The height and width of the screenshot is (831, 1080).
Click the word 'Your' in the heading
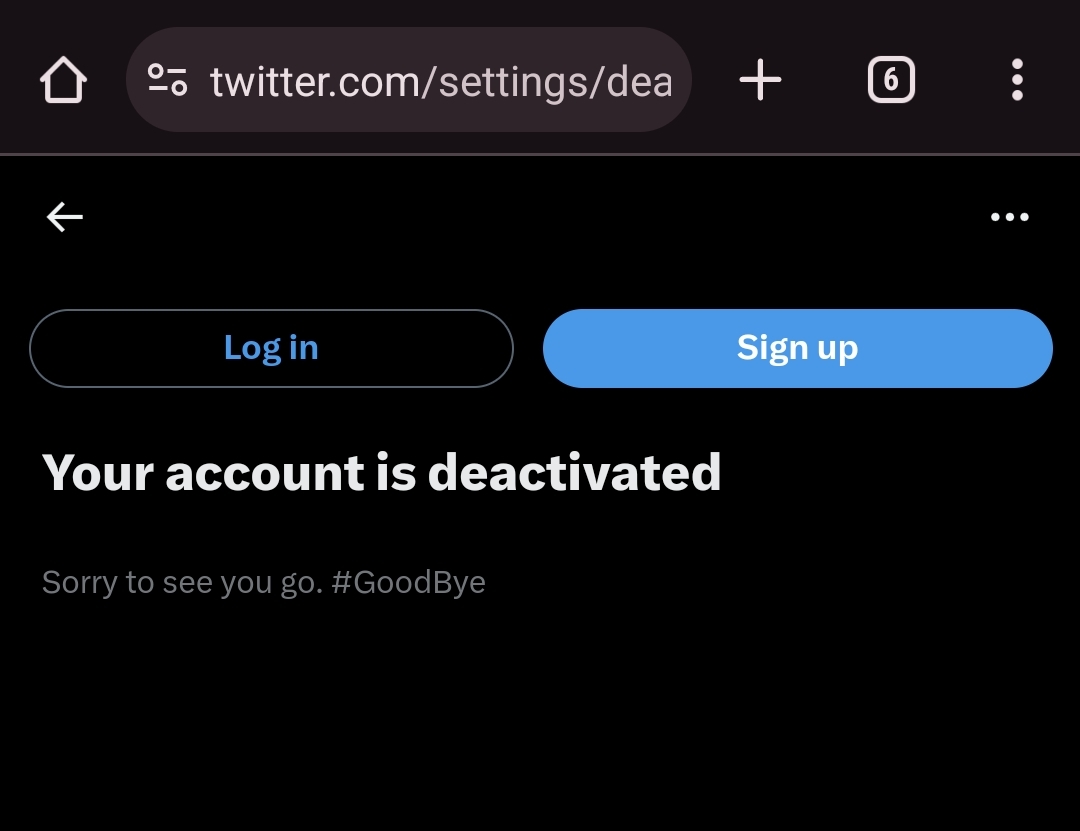(x=97, y=472)
